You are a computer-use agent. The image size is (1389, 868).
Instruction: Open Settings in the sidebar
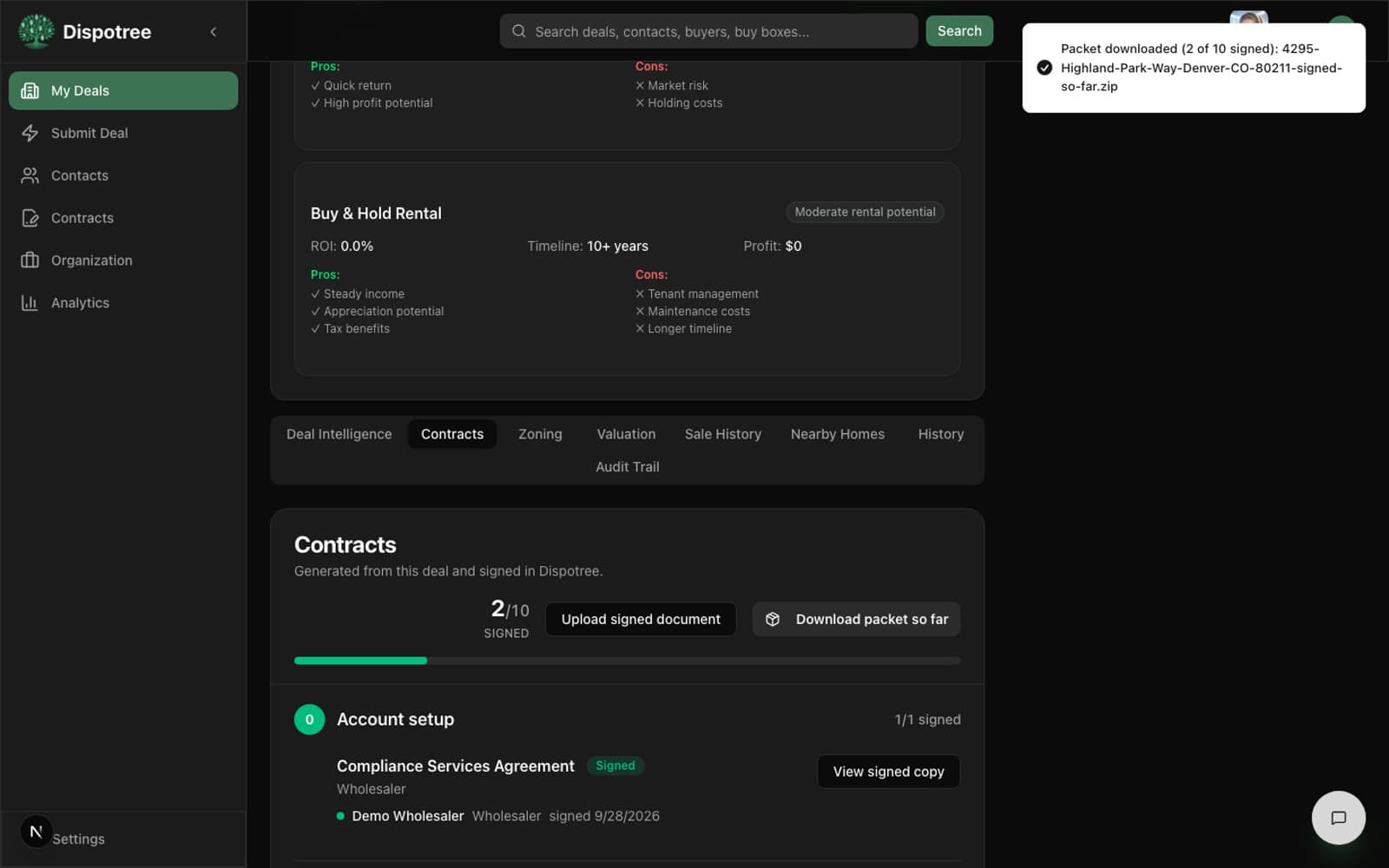tap(78, 839)
